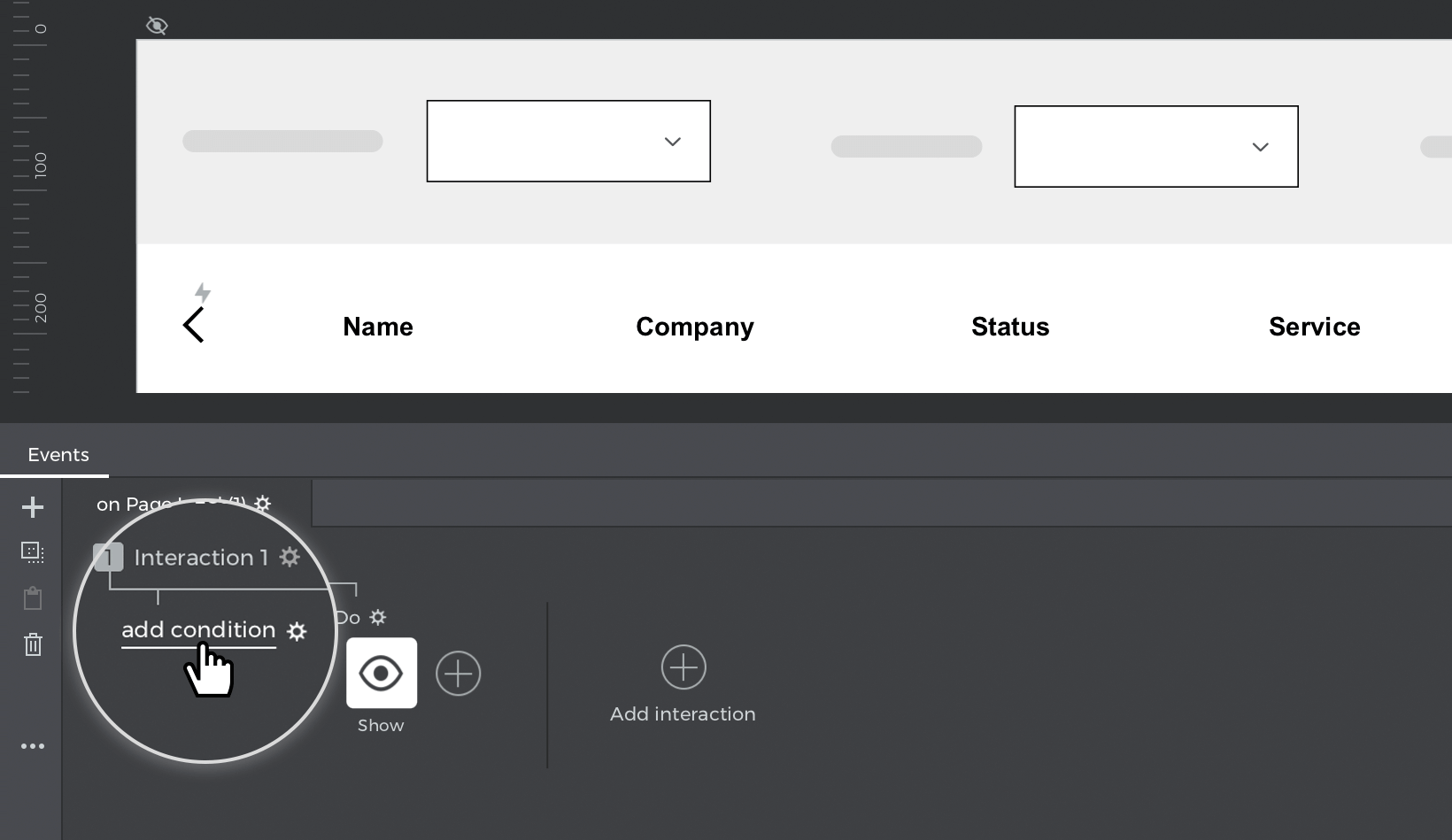The height and width of the screenshot is (840, 1452).
Task: Open the second dropdown select box on canvas
Action: [1156, 146]
